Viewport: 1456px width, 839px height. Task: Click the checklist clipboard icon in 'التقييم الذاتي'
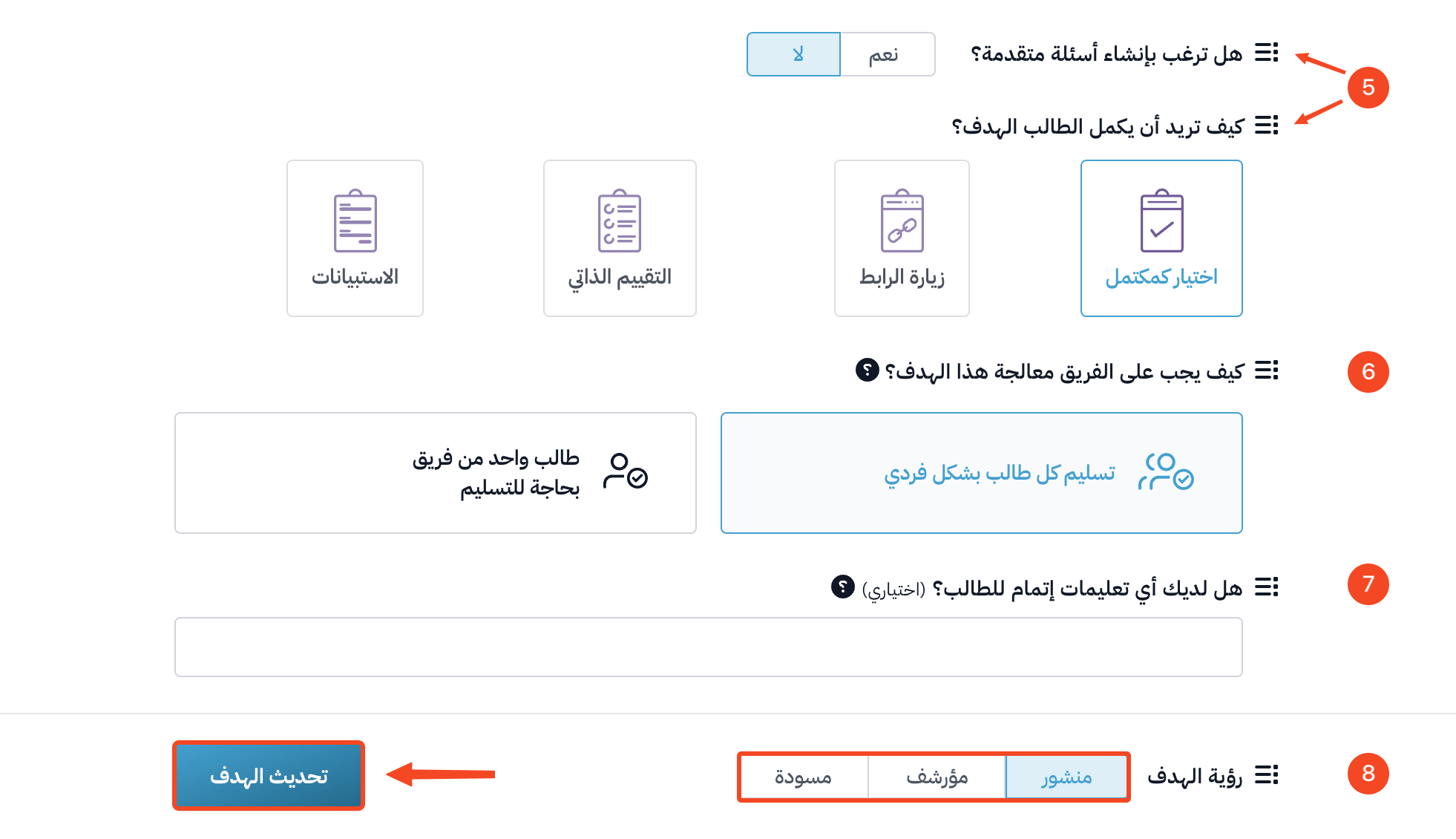pos(620,221)
